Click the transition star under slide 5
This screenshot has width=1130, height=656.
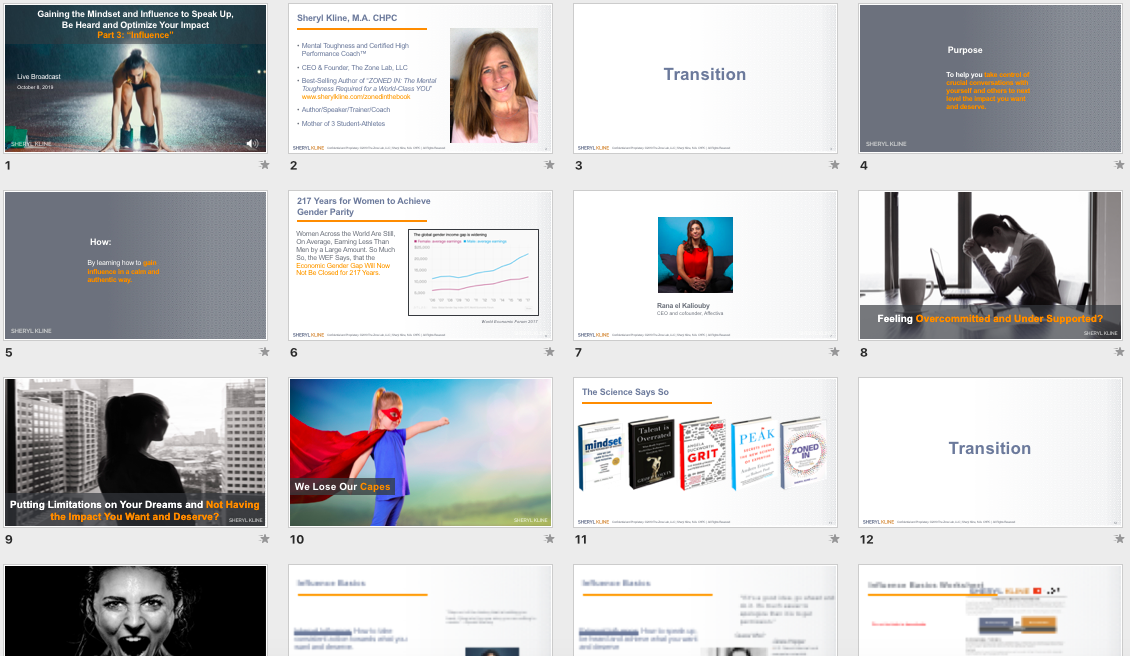[265, 352]
